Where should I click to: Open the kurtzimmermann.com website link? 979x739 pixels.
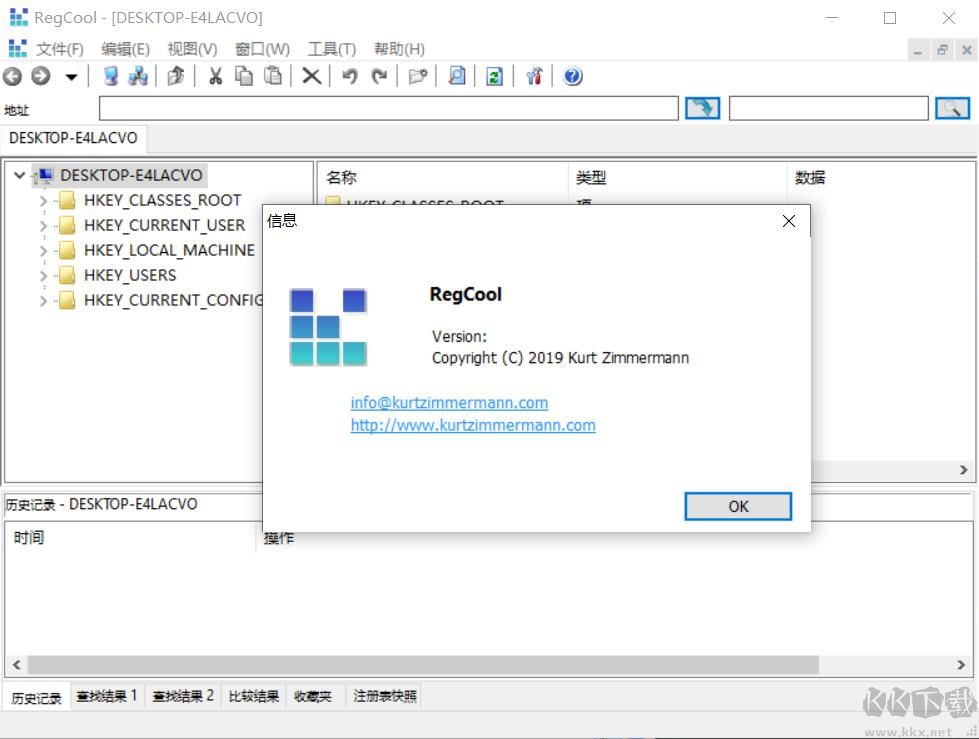click(x=472, y=425)
